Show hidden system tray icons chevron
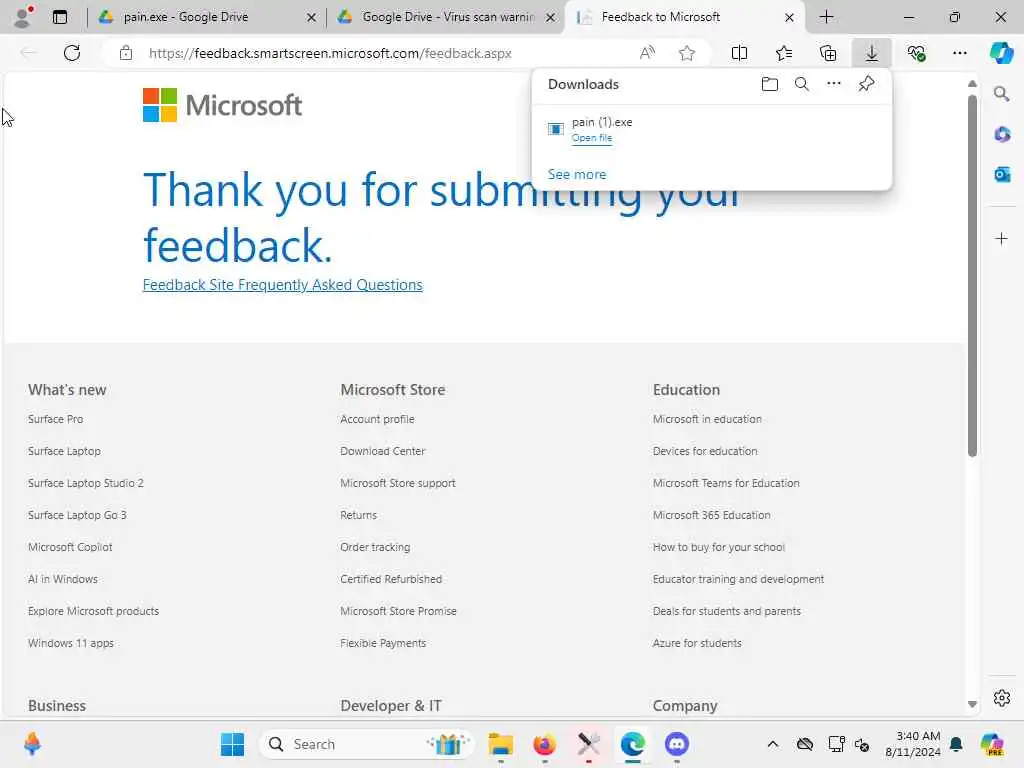The image size is (1024, 768). pos(773,744)
